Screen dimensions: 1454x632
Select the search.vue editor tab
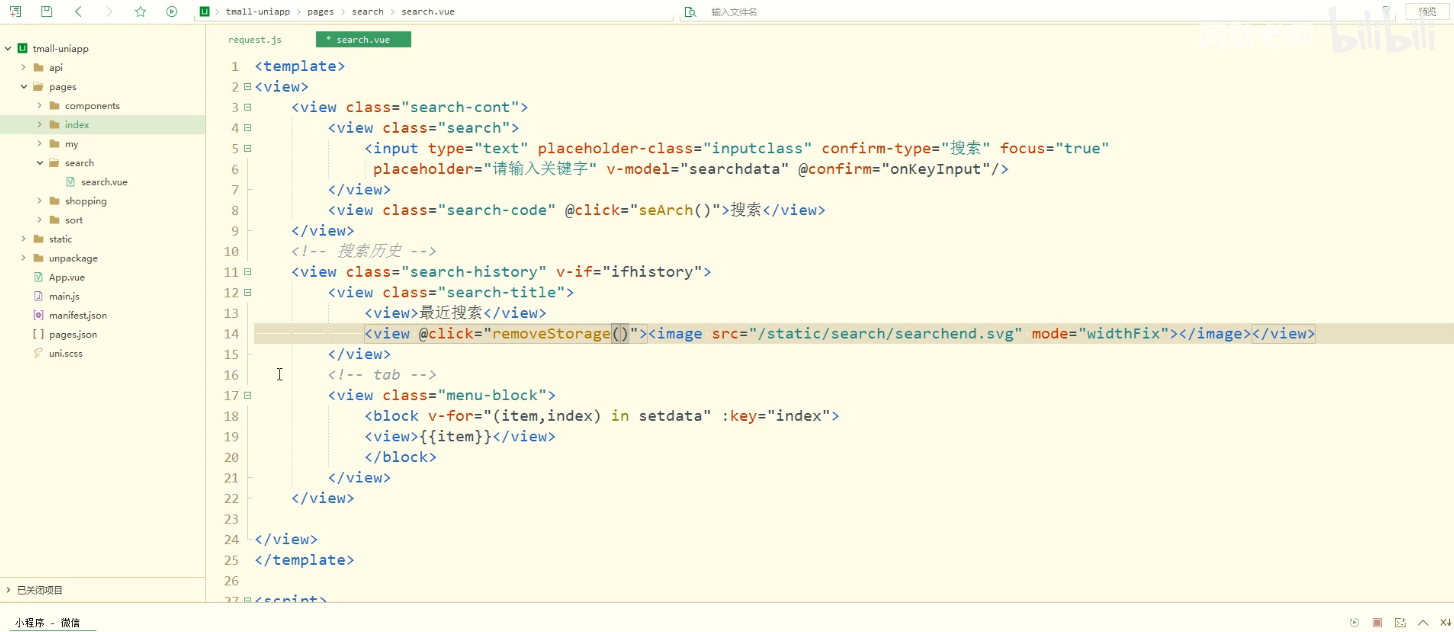[x=363, y=40]
